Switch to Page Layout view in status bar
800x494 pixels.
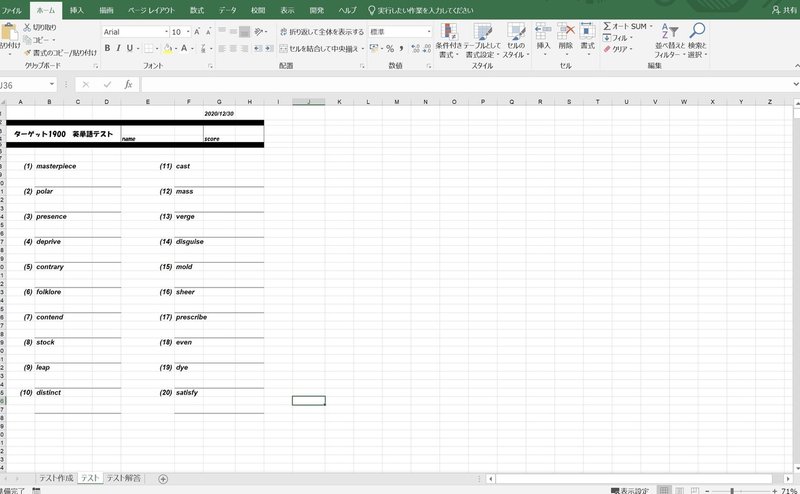(680, 490)
